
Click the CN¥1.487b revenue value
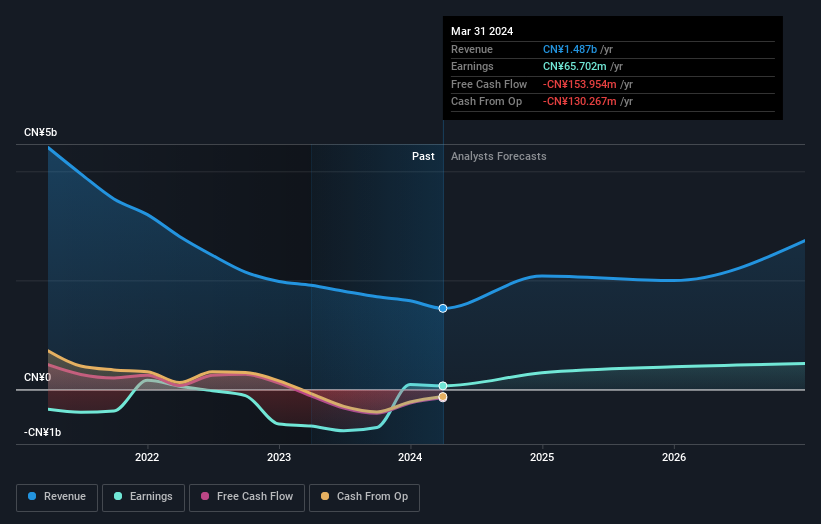pos(570,49)
